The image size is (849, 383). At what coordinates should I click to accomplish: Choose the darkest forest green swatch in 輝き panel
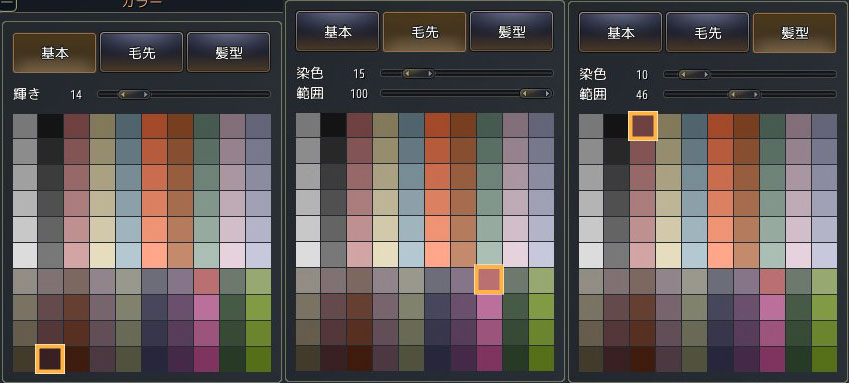click(232, 359)
